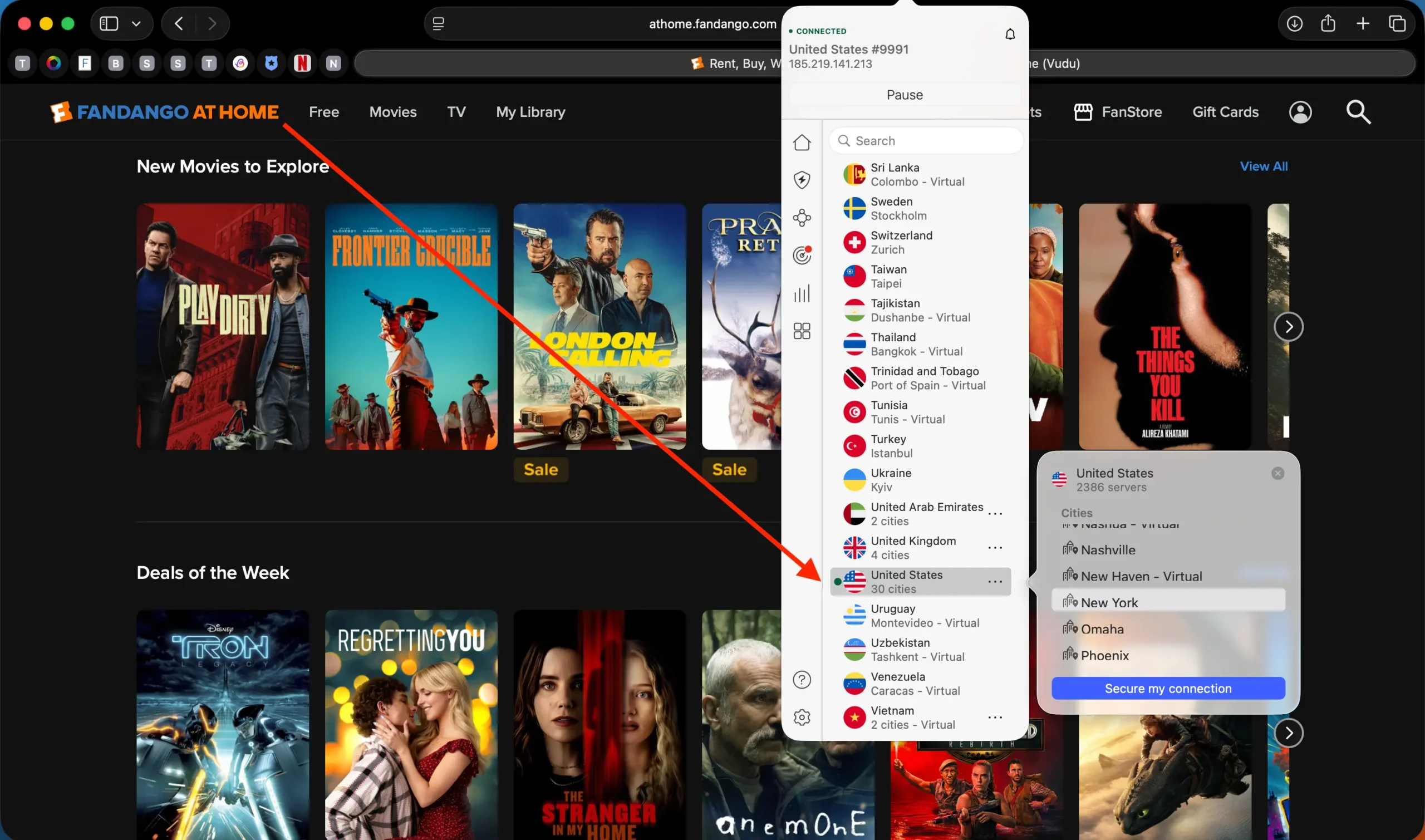Click the Pause VPN button
The height and width of the screenshot is (840, 1425).
pos(903,95)
